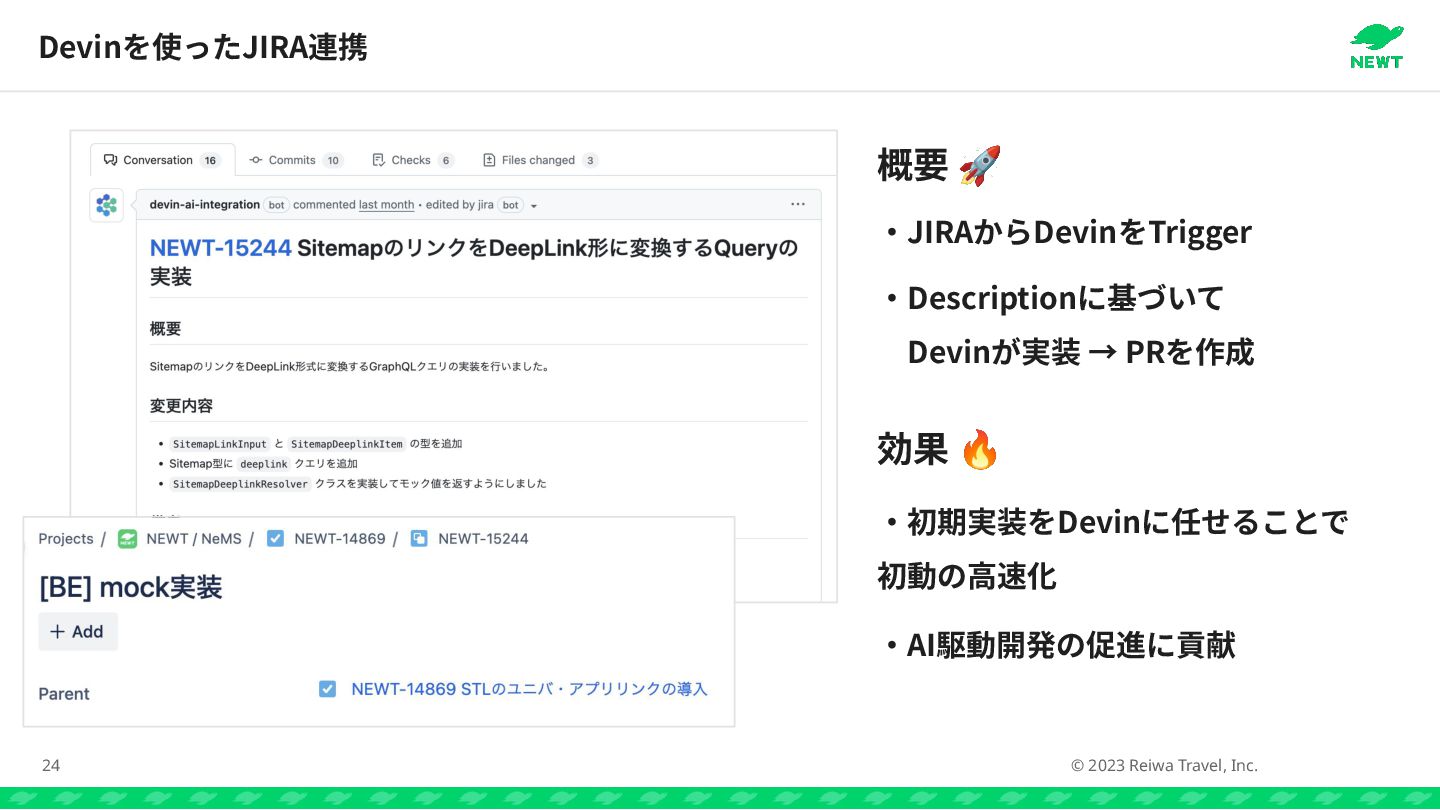Click the NEWT-14869 task checkbox icon in breadcrumb
The width and height of the screenshot is (1440, 810).
point(275,538)
